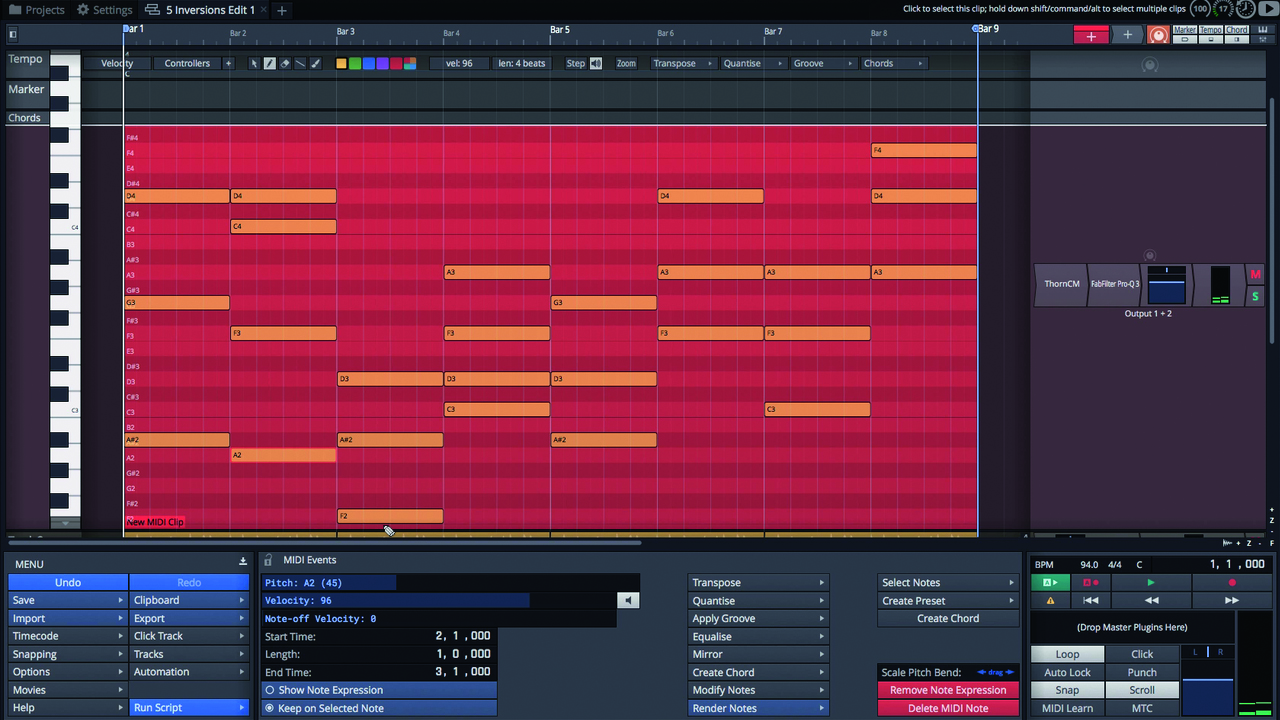This screenshot has height=720, width=1280.
Task: Open the Run Script menu
Action: coord(189,708)
